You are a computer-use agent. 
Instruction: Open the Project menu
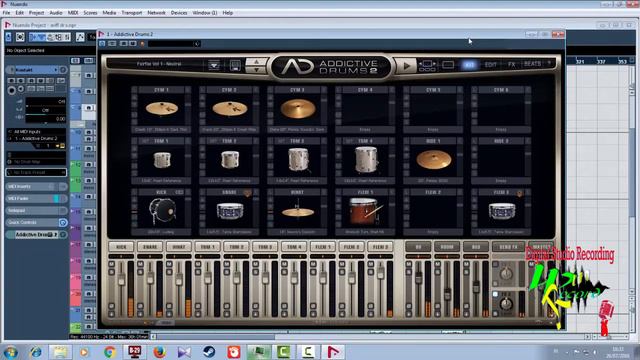coord(36,13)
